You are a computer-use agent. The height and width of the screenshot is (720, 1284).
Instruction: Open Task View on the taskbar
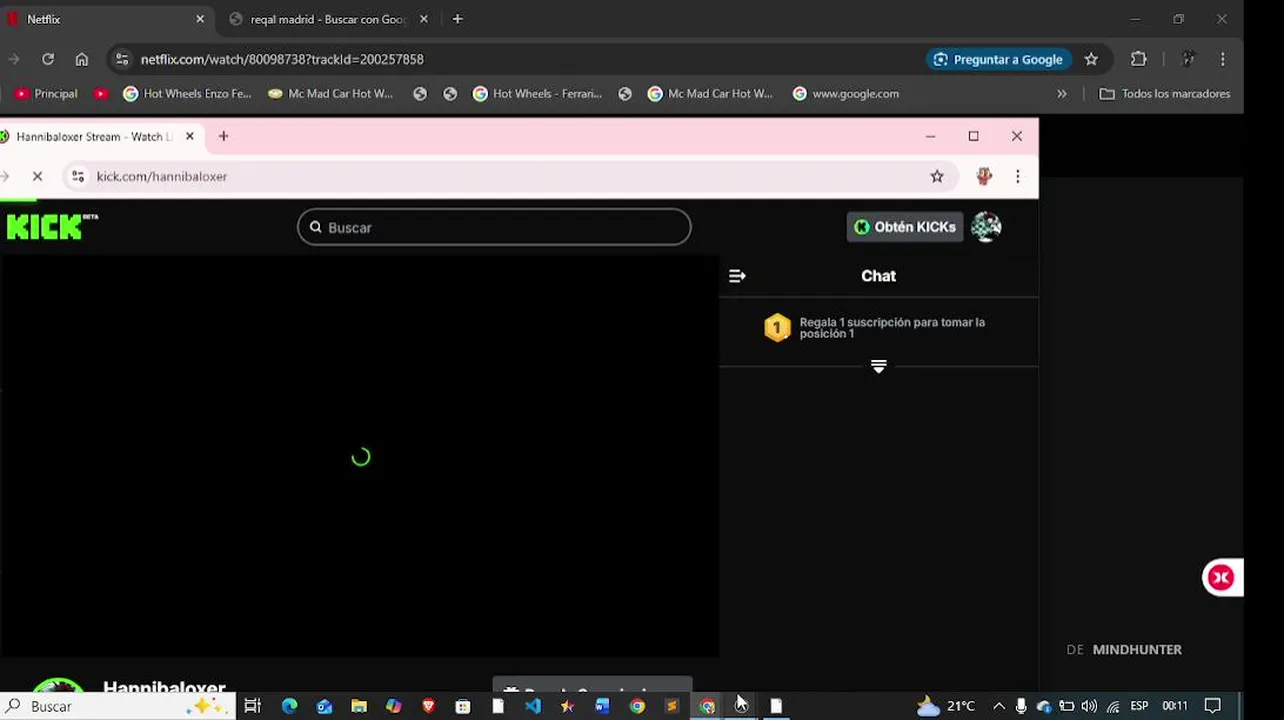click(253, 706)
